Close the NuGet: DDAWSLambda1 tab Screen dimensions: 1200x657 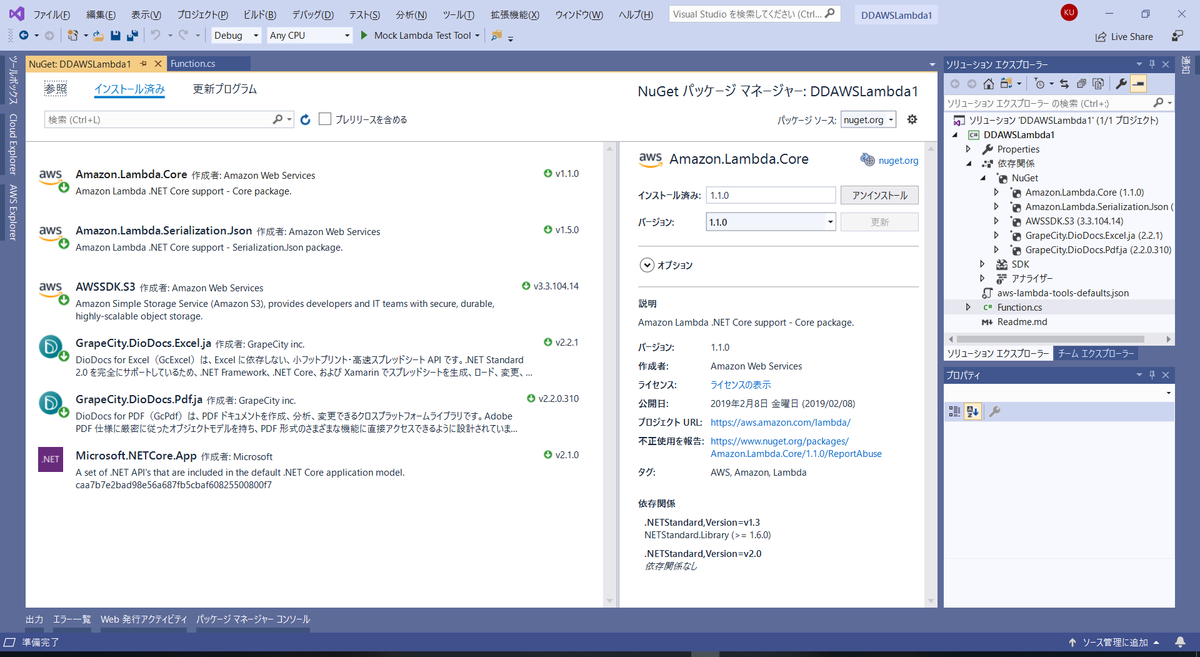point(157,63)
